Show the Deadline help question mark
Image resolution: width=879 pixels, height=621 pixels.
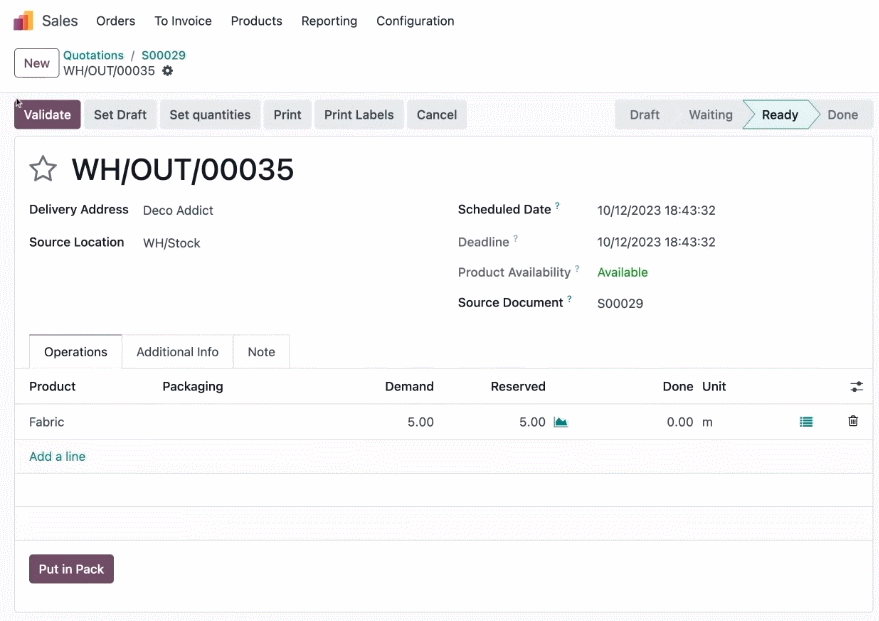coord(515,238)
